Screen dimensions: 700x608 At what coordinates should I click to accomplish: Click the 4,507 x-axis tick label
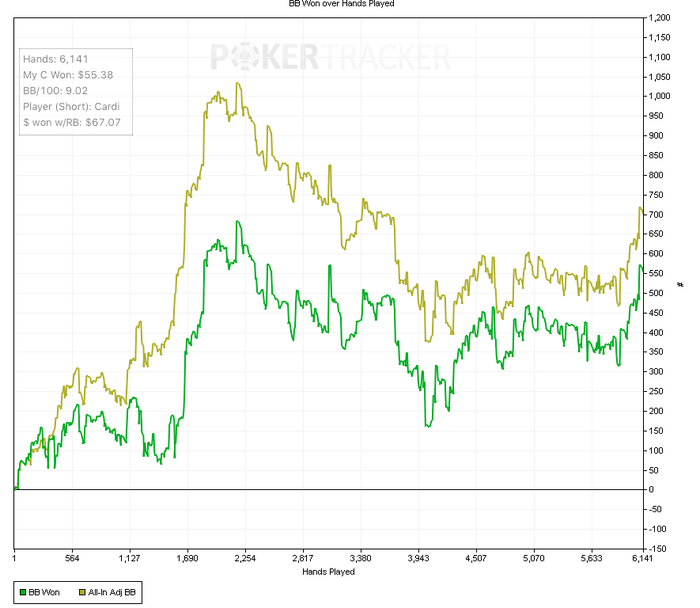pos(476,558)
